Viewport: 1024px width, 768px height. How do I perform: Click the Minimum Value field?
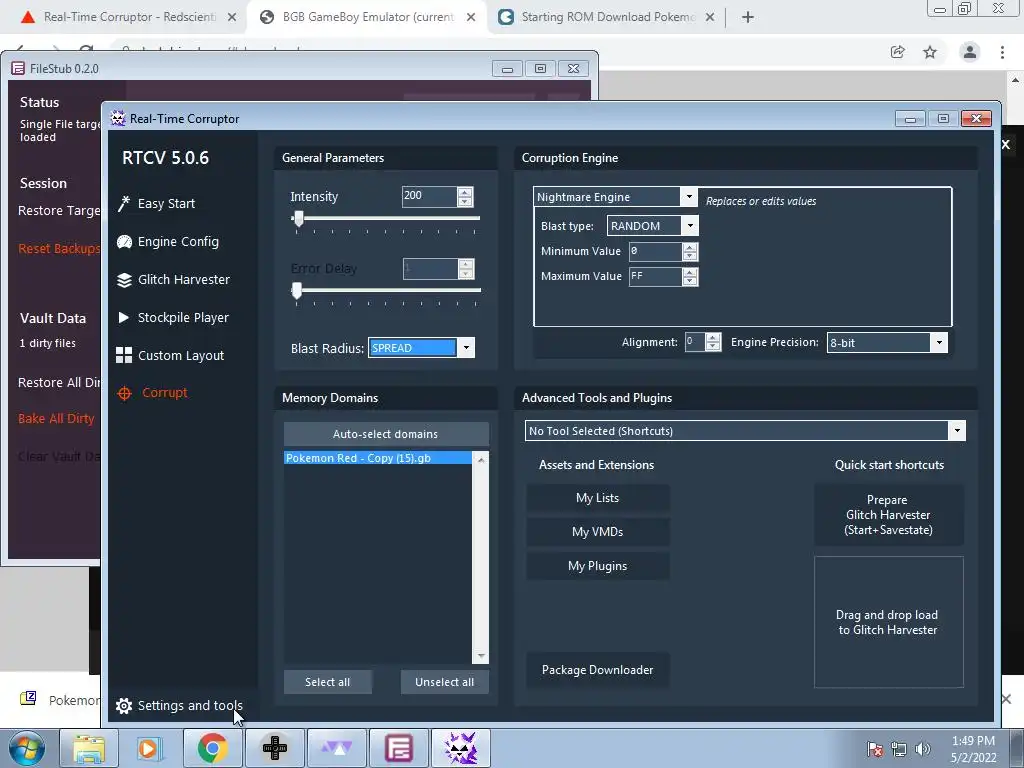point(656,251)
